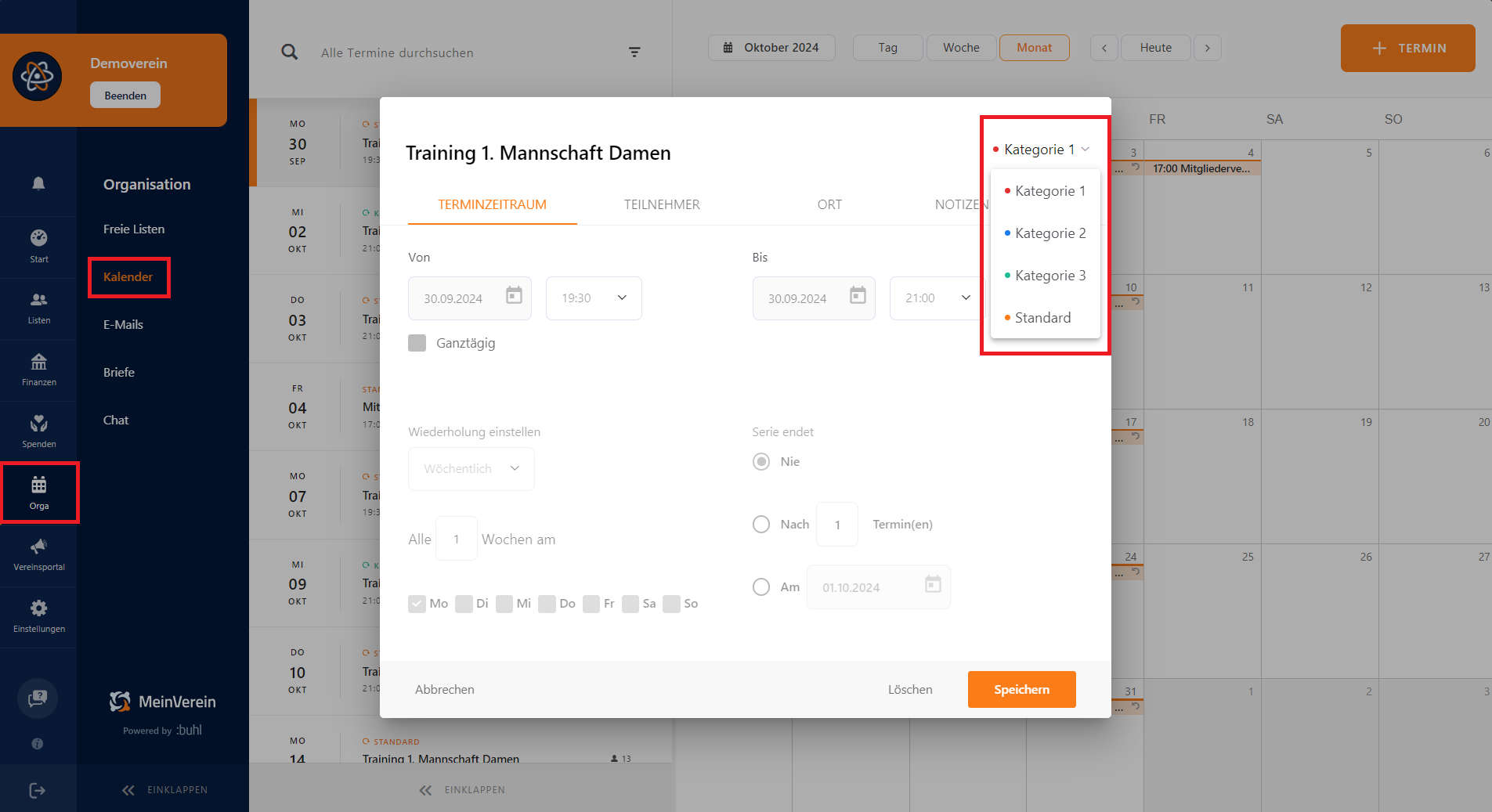
Task: Click the Beenden button
Action: 125,96
